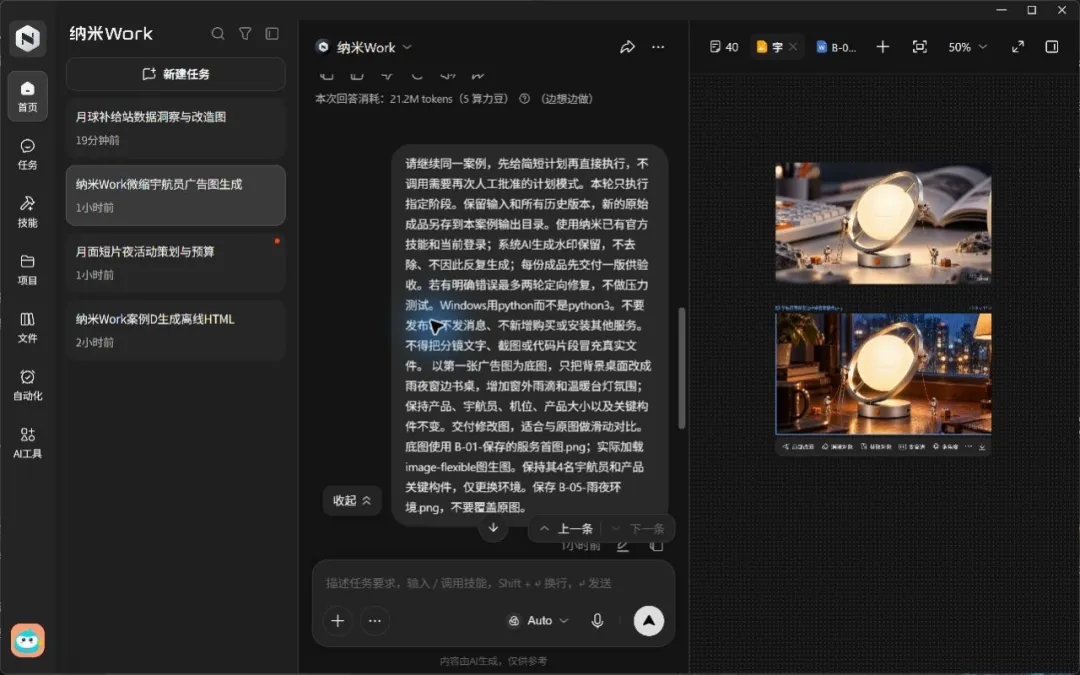Open the 任务 sidebar section
This screenshot has width=1080, height=675.
[28, 154]
